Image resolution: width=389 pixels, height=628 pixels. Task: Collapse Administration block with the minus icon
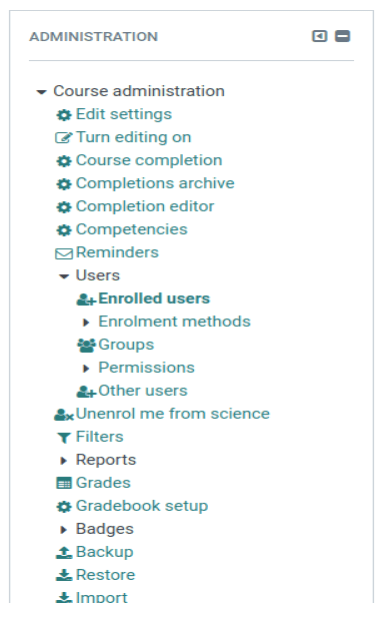[342, 36]
